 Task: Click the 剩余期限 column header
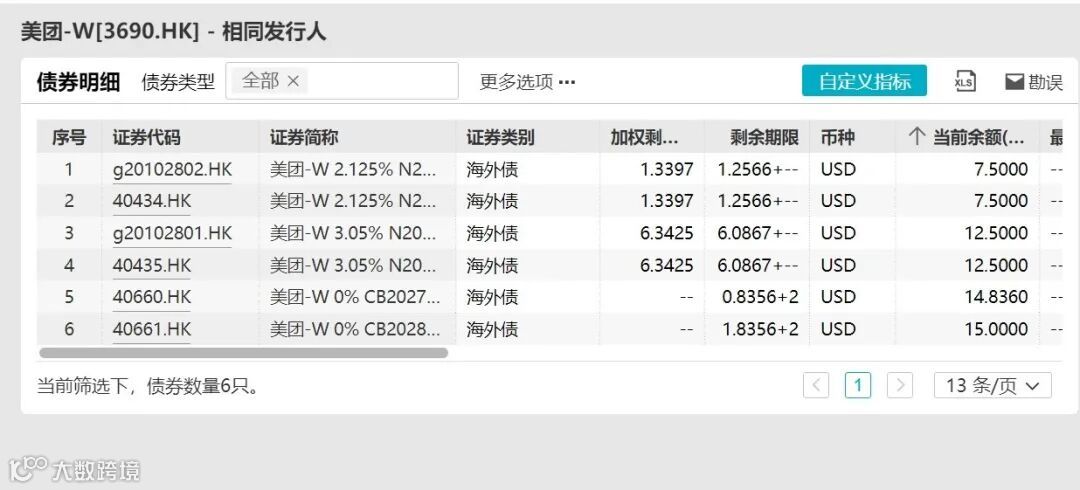(757, 137)
